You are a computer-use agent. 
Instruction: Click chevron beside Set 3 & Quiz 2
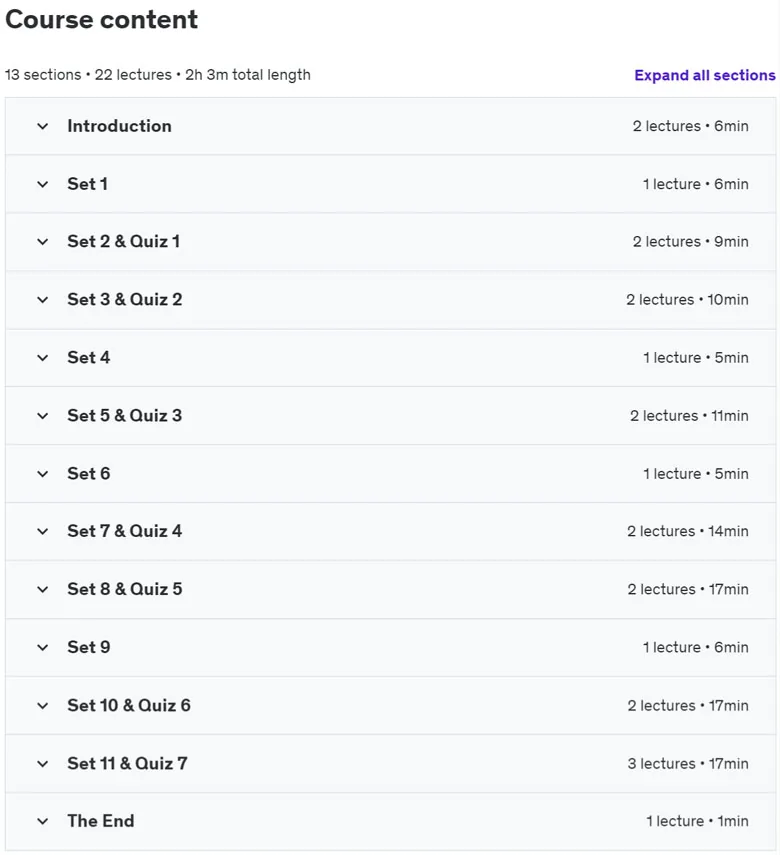(43, 300)
